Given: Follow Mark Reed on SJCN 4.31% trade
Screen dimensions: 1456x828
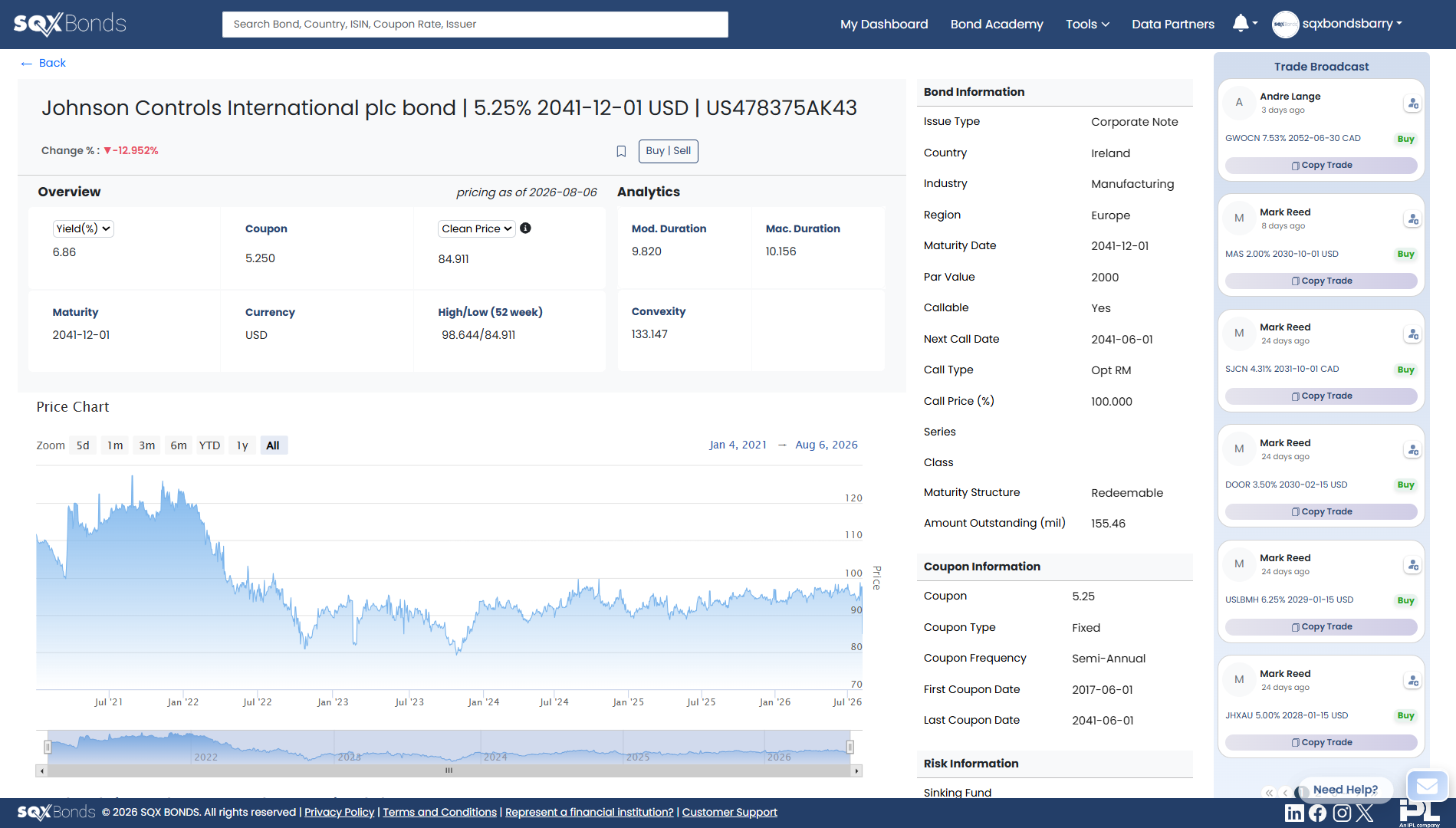Looking at the screenshot, I should [x=1412, y=334].
